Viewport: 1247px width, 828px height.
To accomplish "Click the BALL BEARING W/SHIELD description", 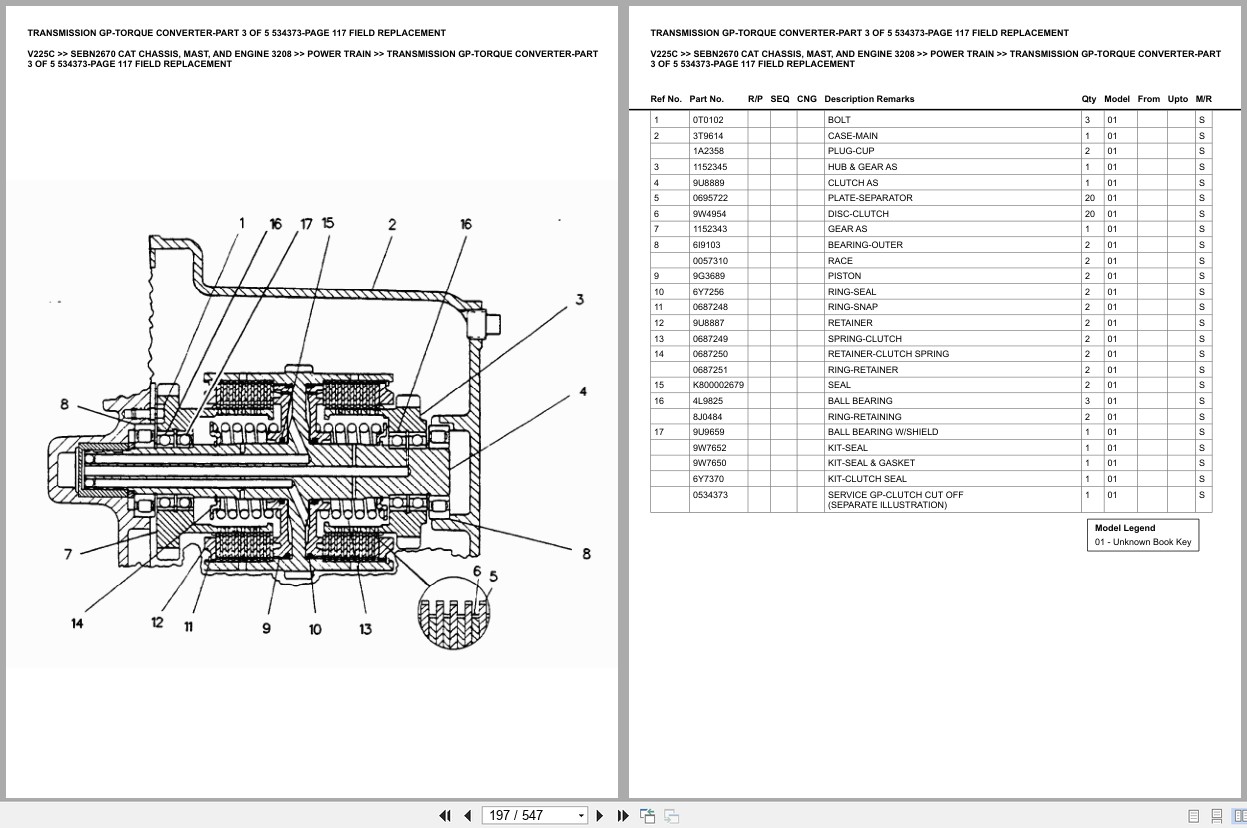I will [882, 432].
